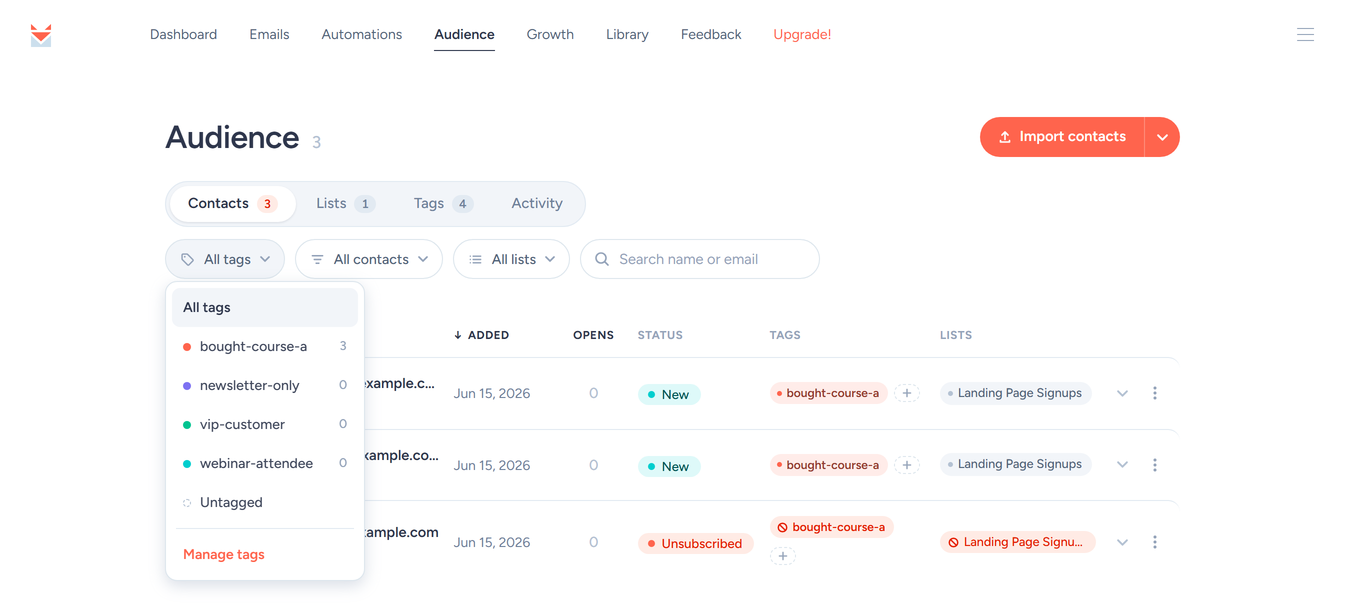Switch to the Activity tab
1360x605 pixels.
pyautogui.click(x=537, y=203)
